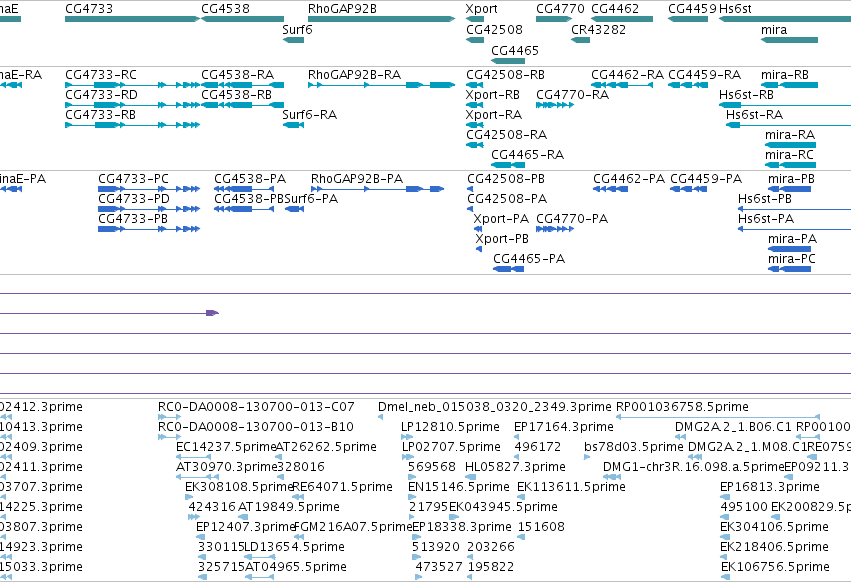This screenshot has height=582, width=851.
Task: Open protein CG4770-PA
Action: click(571, 219)
